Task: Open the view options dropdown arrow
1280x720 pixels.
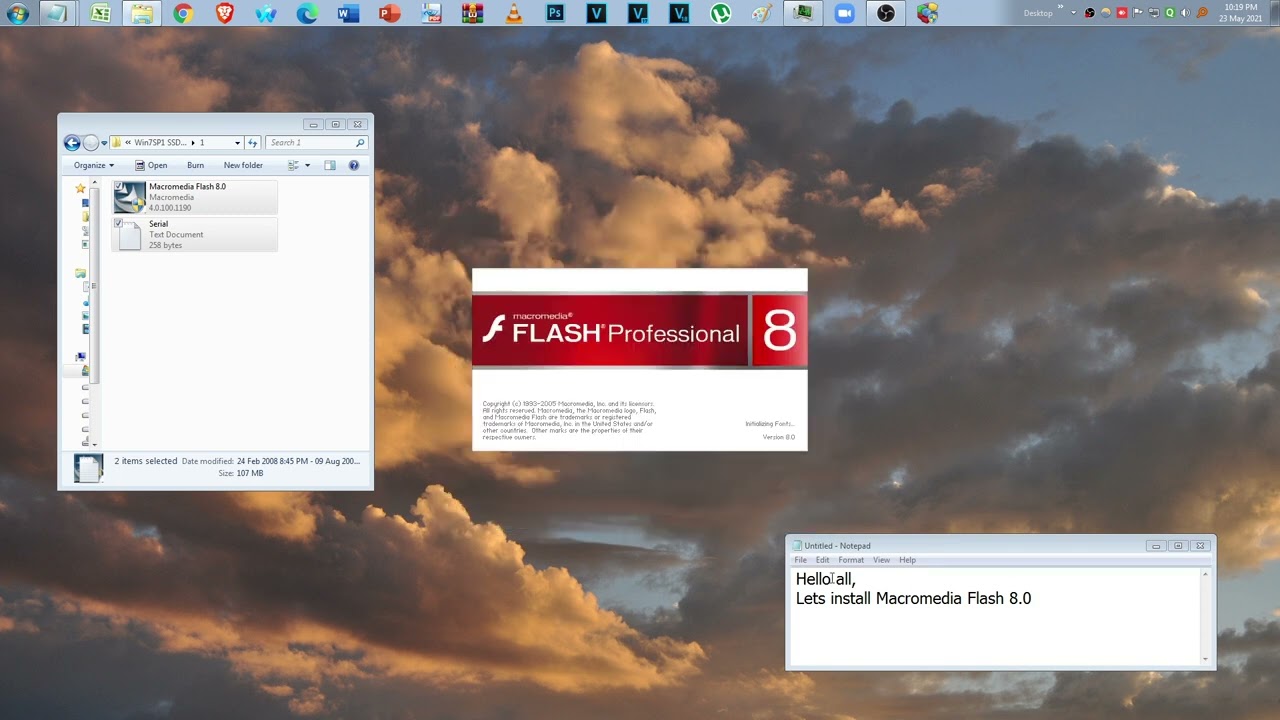Action: 307,165
